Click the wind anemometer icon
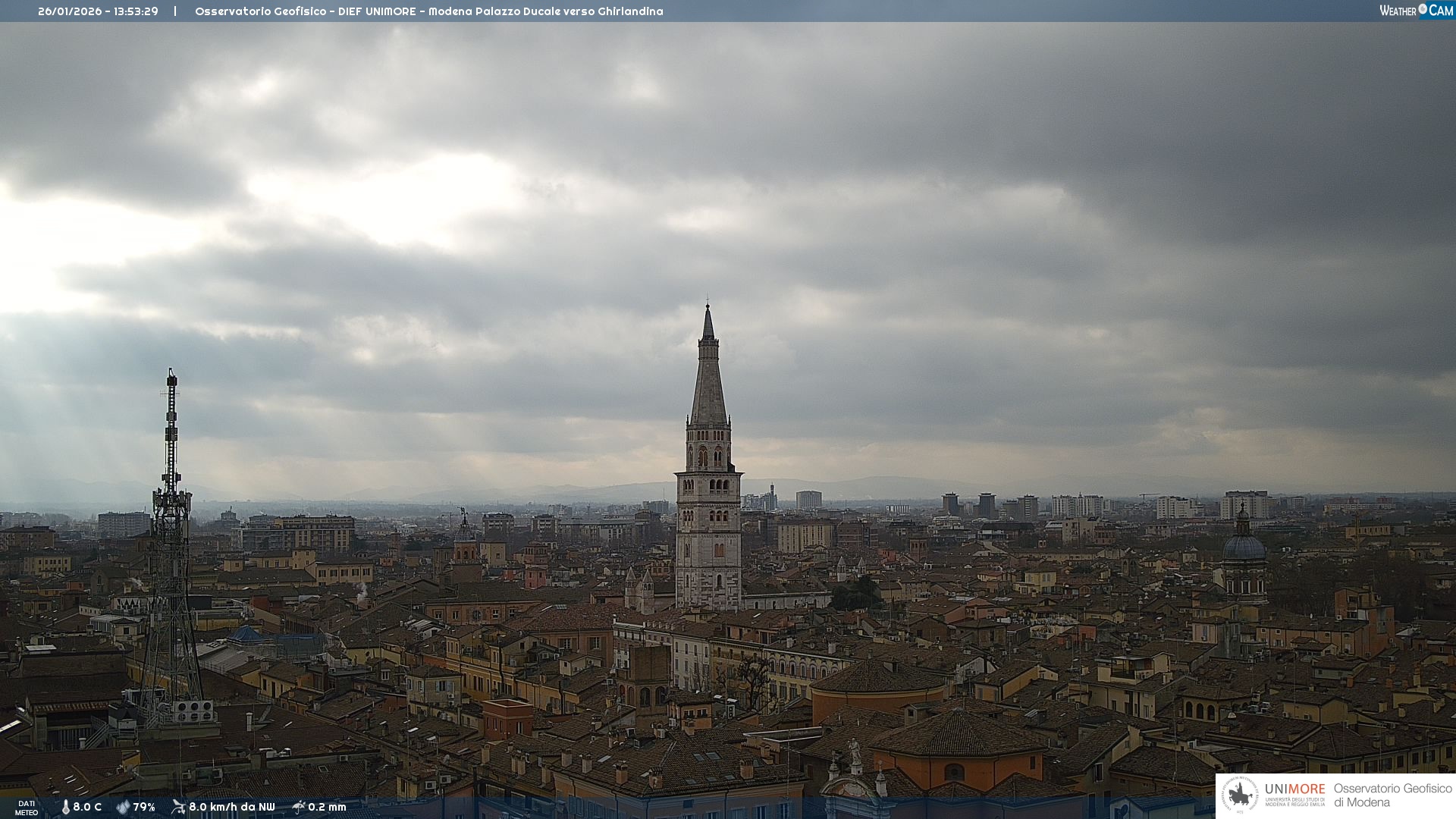The height and width of the screenshot is (819, 1456). click(178, 807)
